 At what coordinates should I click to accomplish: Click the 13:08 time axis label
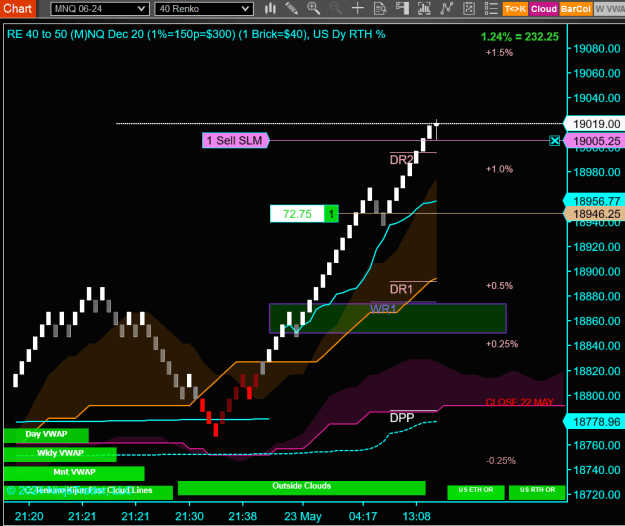click(416, 516)
